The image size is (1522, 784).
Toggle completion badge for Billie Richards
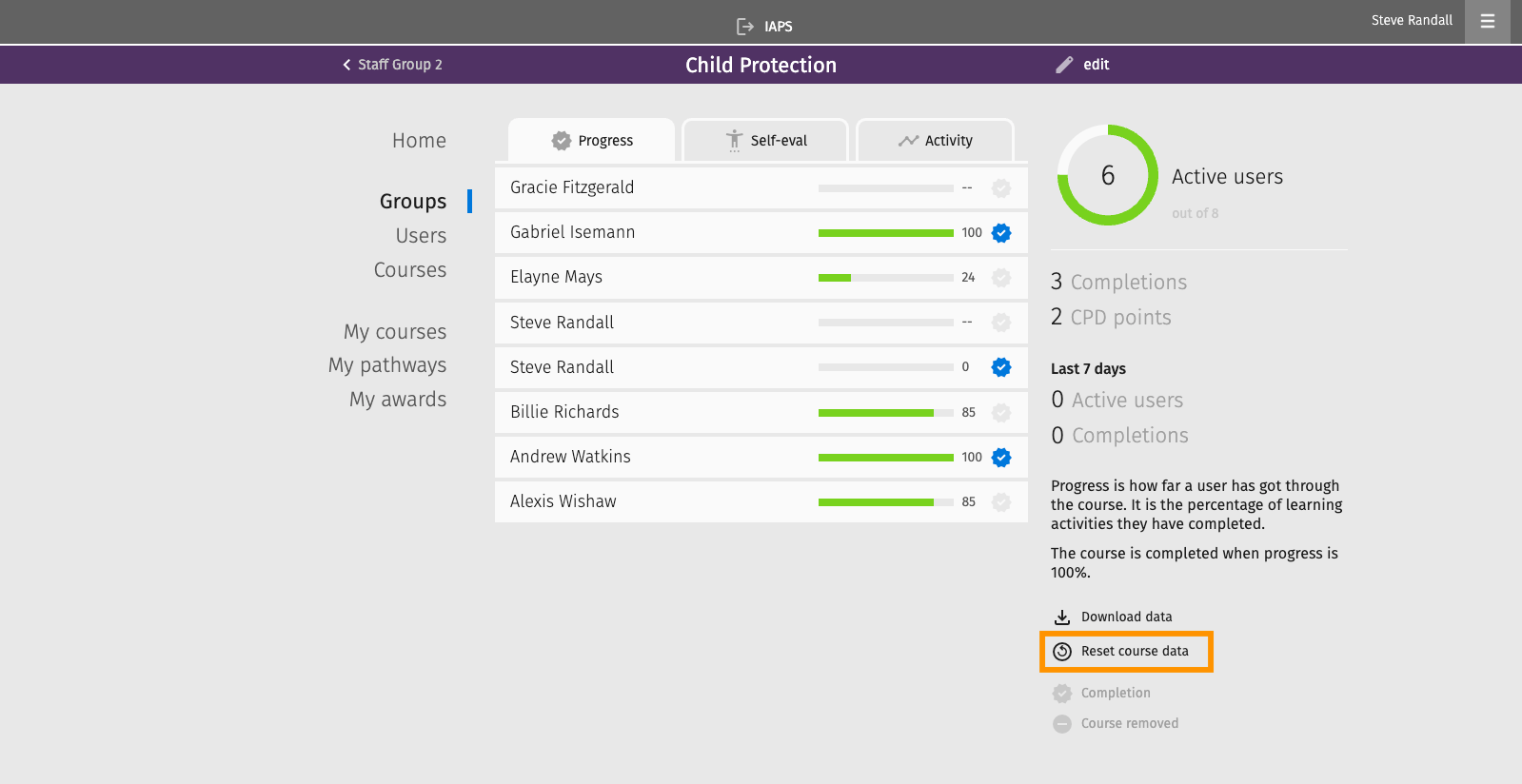pos(1001,413)
